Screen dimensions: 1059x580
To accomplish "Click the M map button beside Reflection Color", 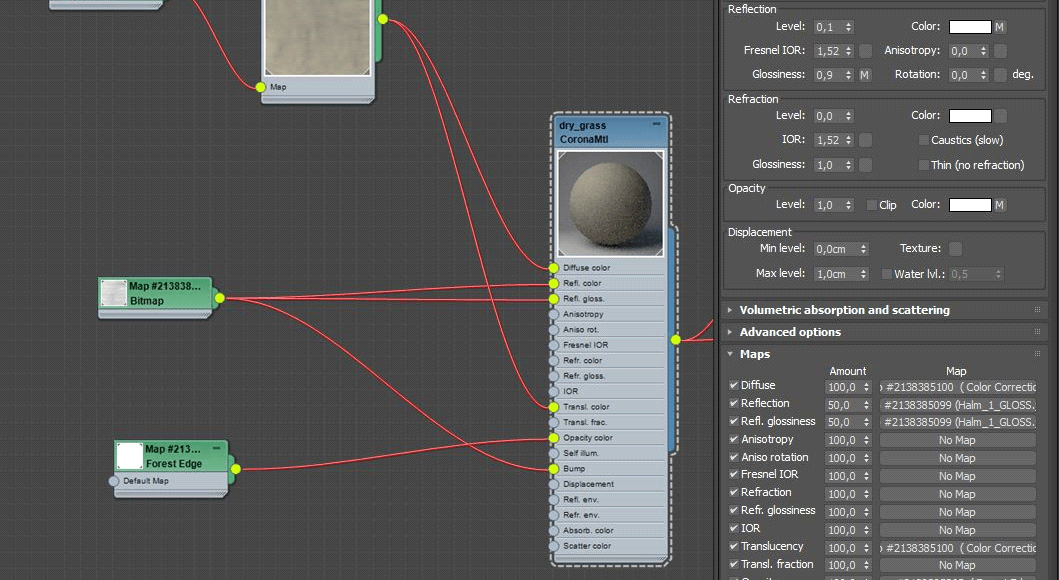I will [x=999, y=27].
